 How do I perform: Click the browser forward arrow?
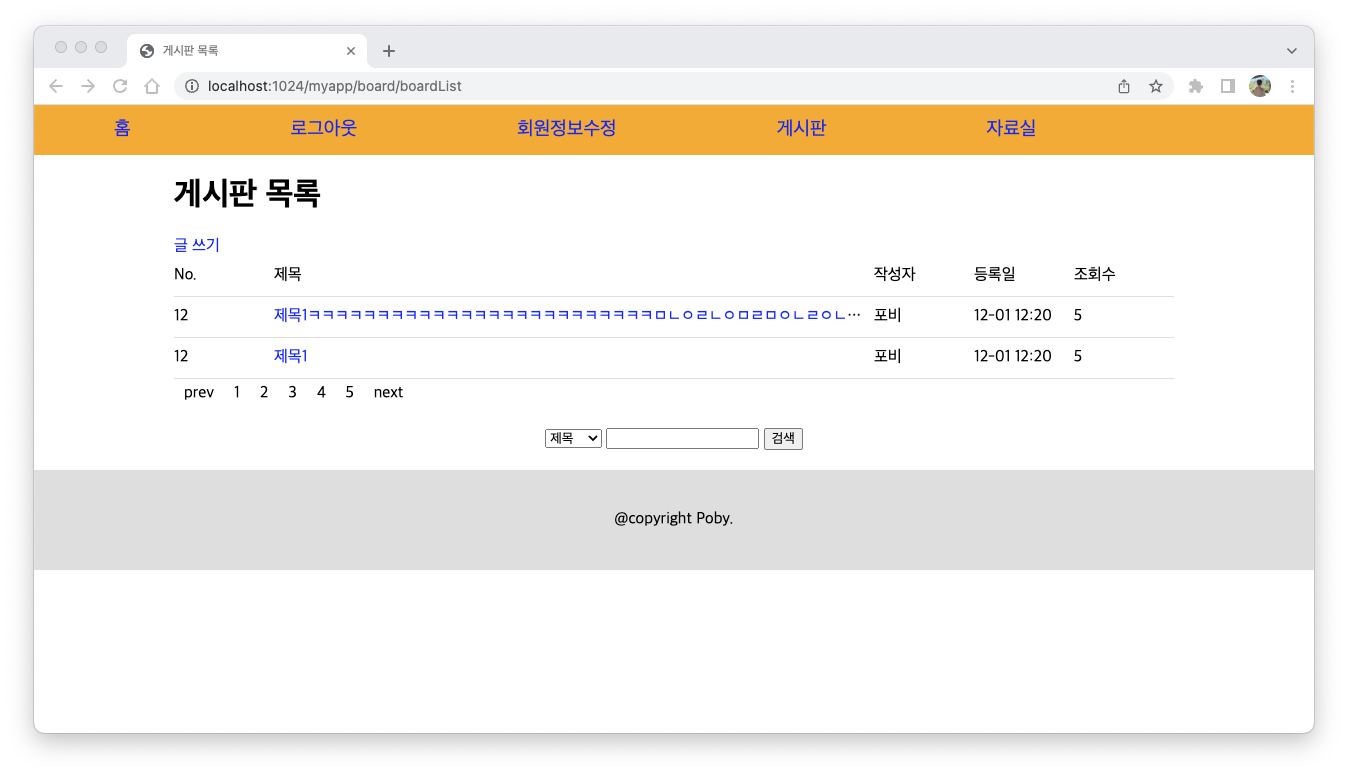[x=88, y=86]
